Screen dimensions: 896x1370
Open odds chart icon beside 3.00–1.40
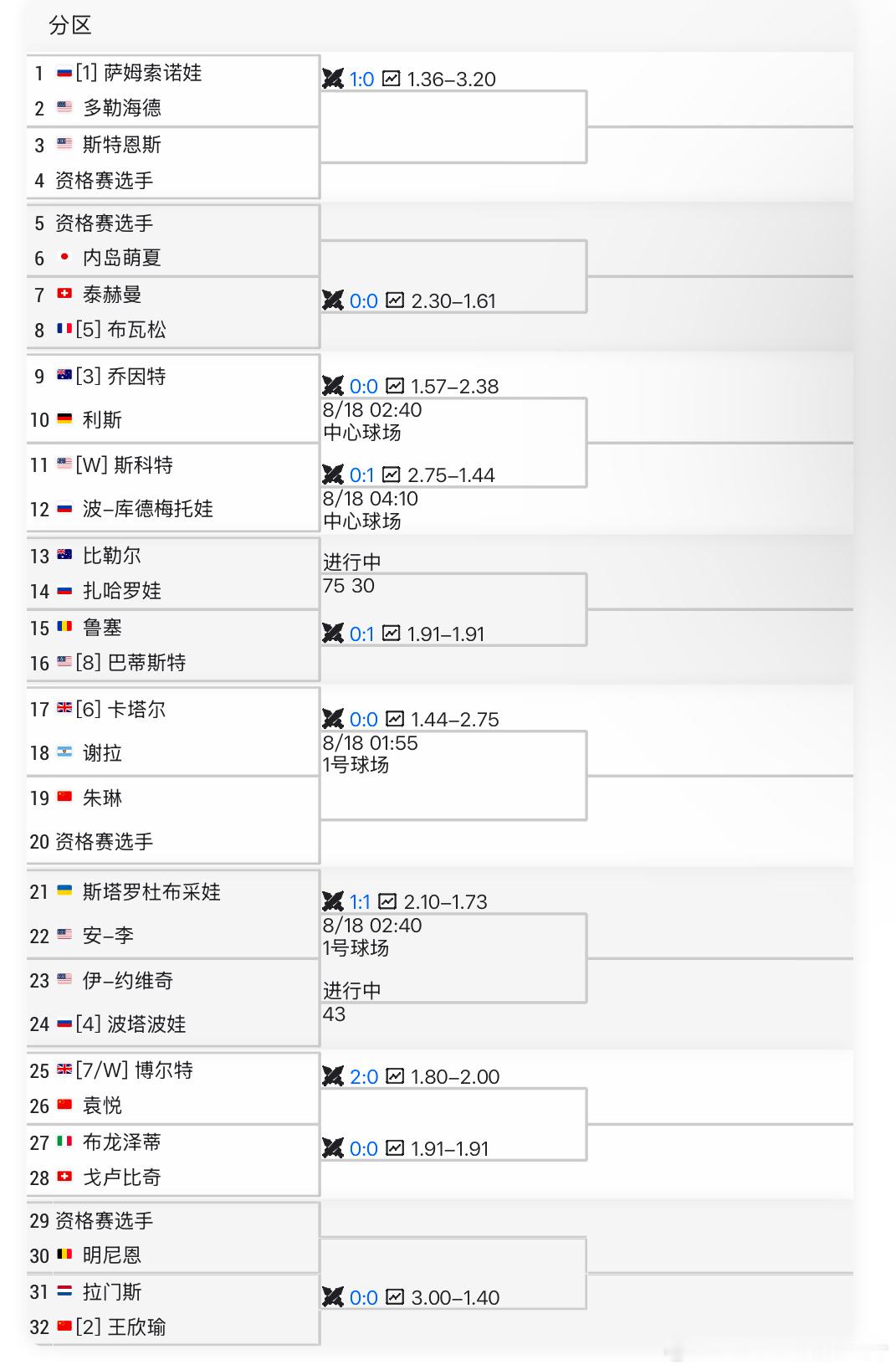click(x=395, y=1297)
